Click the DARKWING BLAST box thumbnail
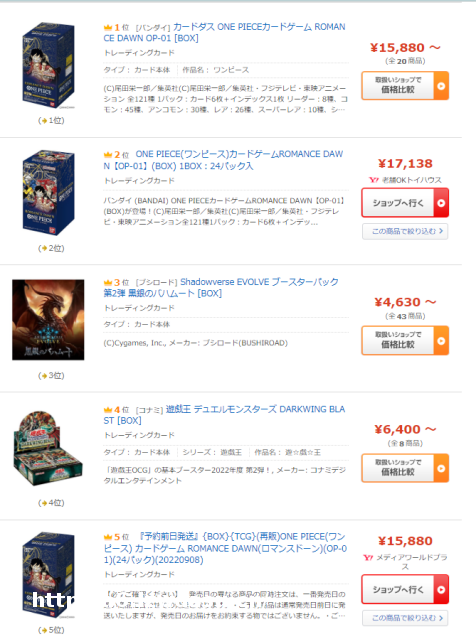Viewport: 476px width, 640px height. coord(48,449)
